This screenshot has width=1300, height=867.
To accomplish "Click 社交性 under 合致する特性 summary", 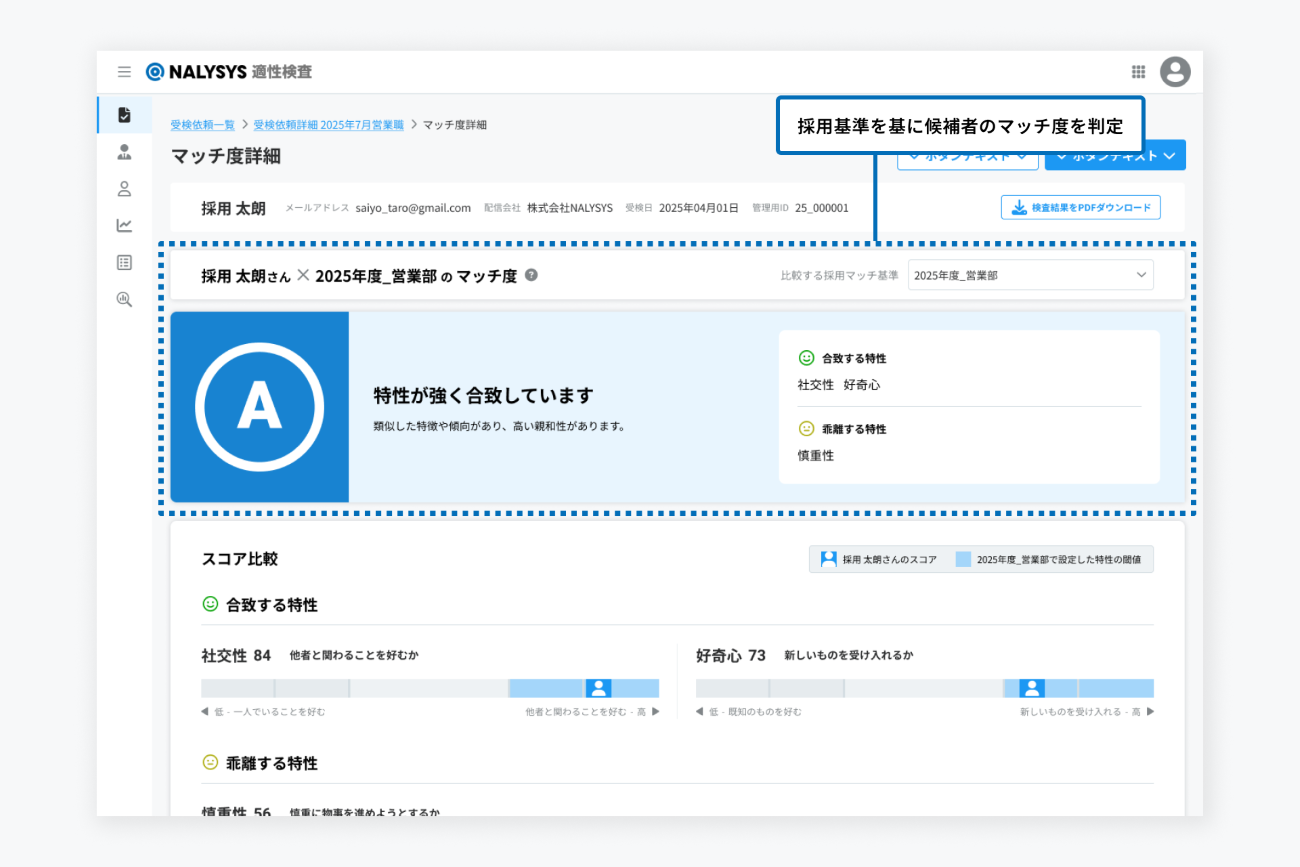I will pyautogui.click(x=815, y=385).
